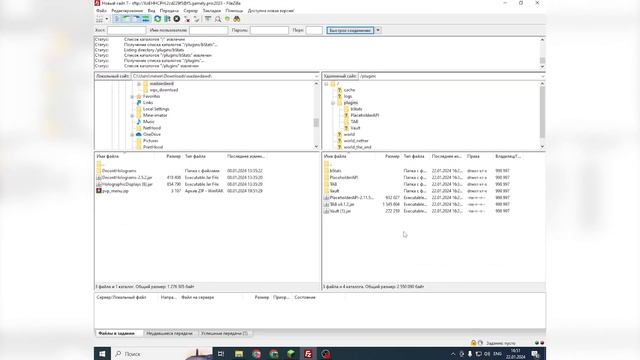Toggle transfer queue display toolbar button
The height and width of the screenshot is (360, 640).
(146, 19)
